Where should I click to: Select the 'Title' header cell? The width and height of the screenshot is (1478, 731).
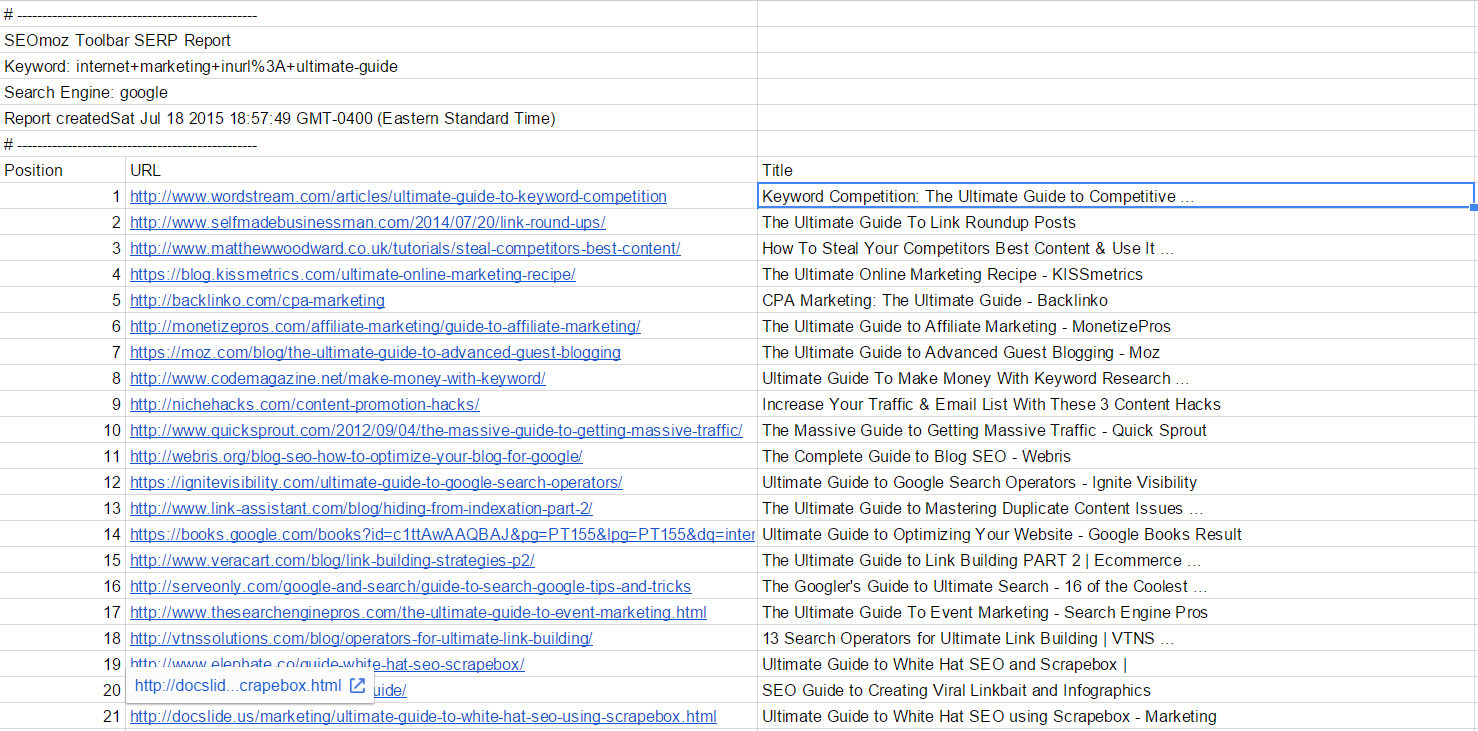(x=1117, y=170)
